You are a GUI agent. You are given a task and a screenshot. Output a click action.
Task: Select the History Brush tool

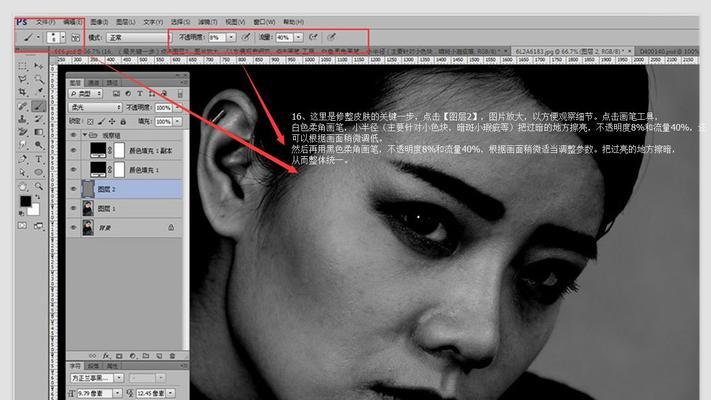tap(39, 119)
